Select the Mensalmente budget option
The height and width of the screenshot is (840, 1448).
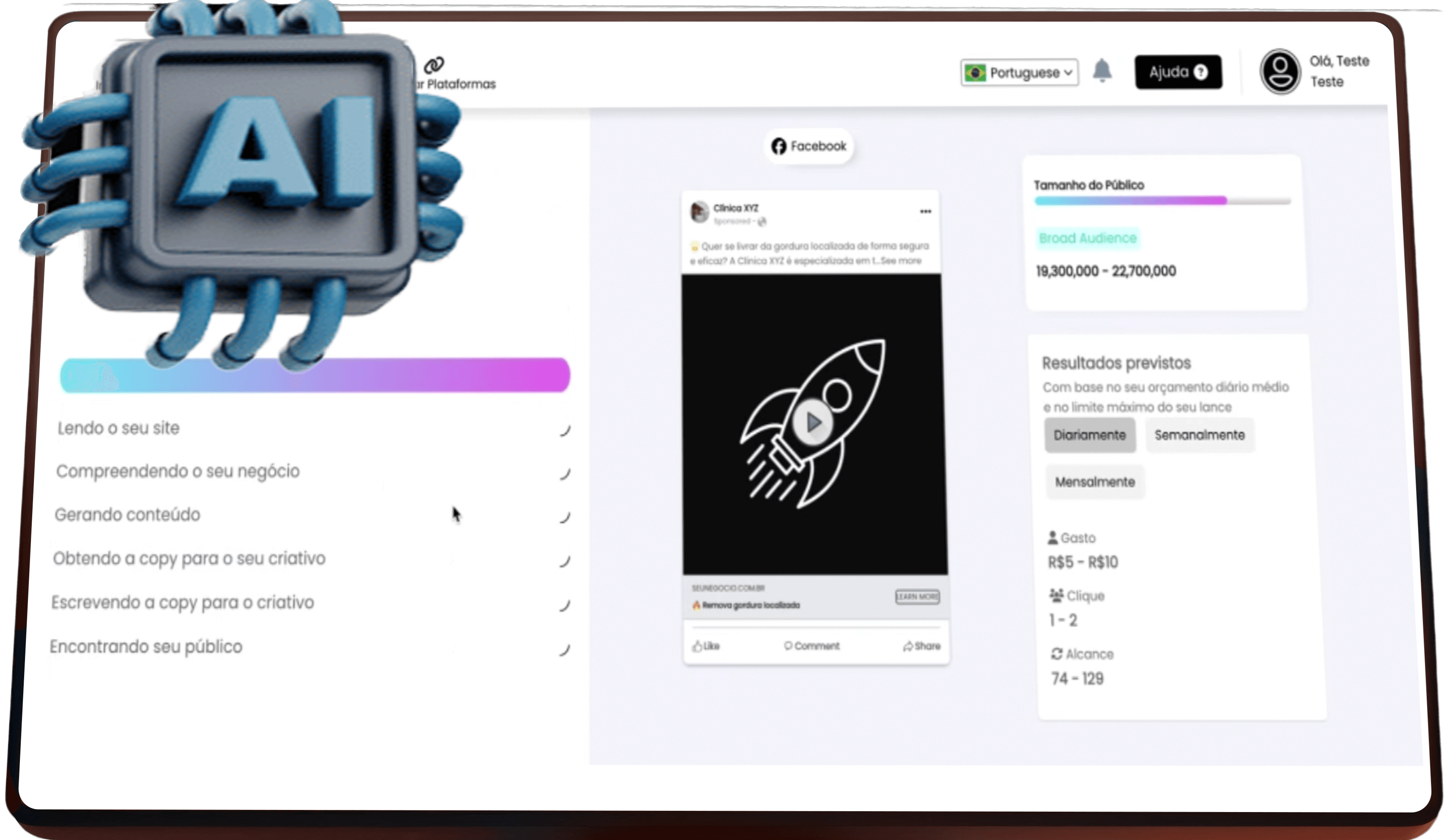click(1095, 481)
